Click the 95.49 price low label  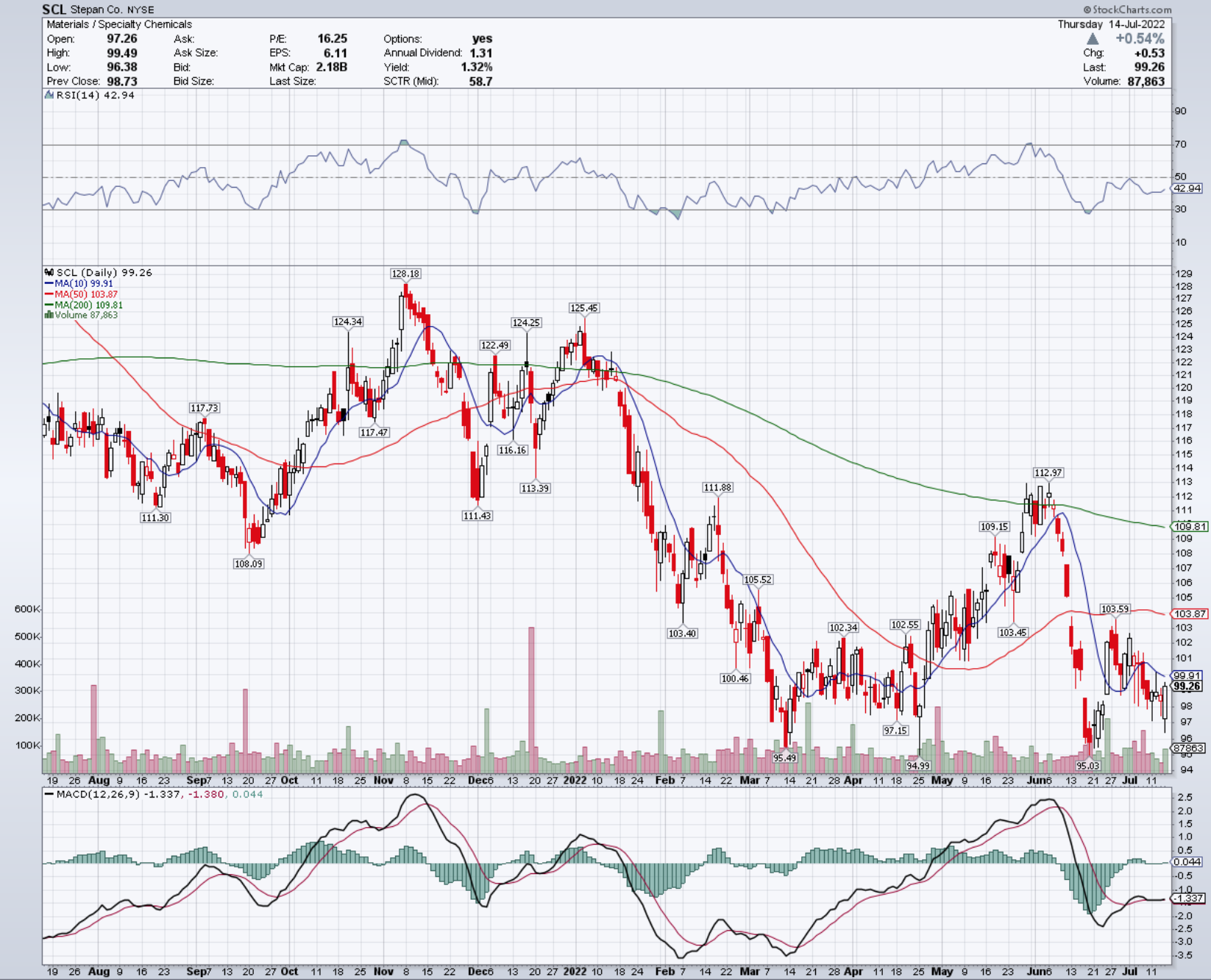[x=785, y=758]
